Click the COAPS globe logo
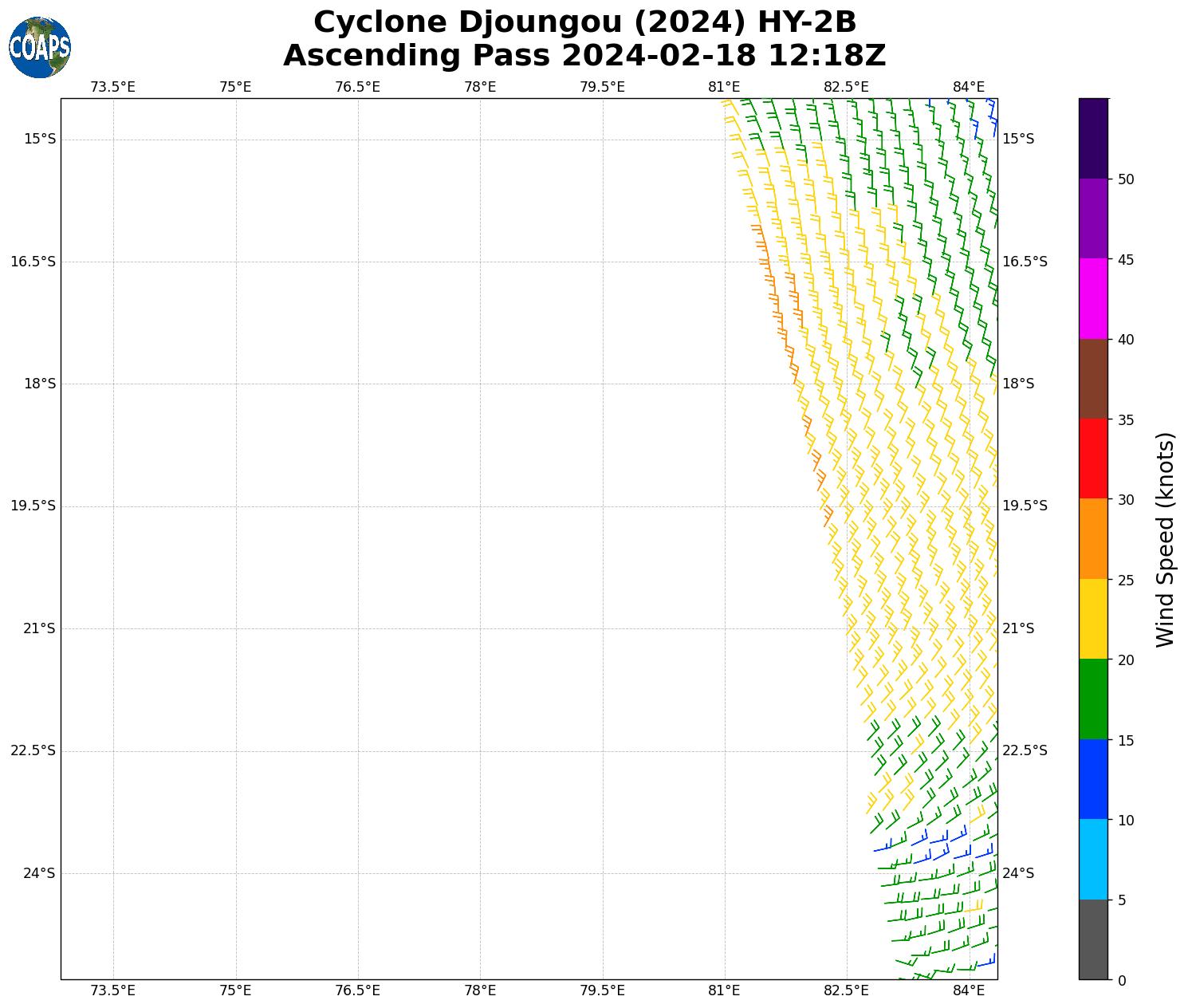 coord(40,48)
